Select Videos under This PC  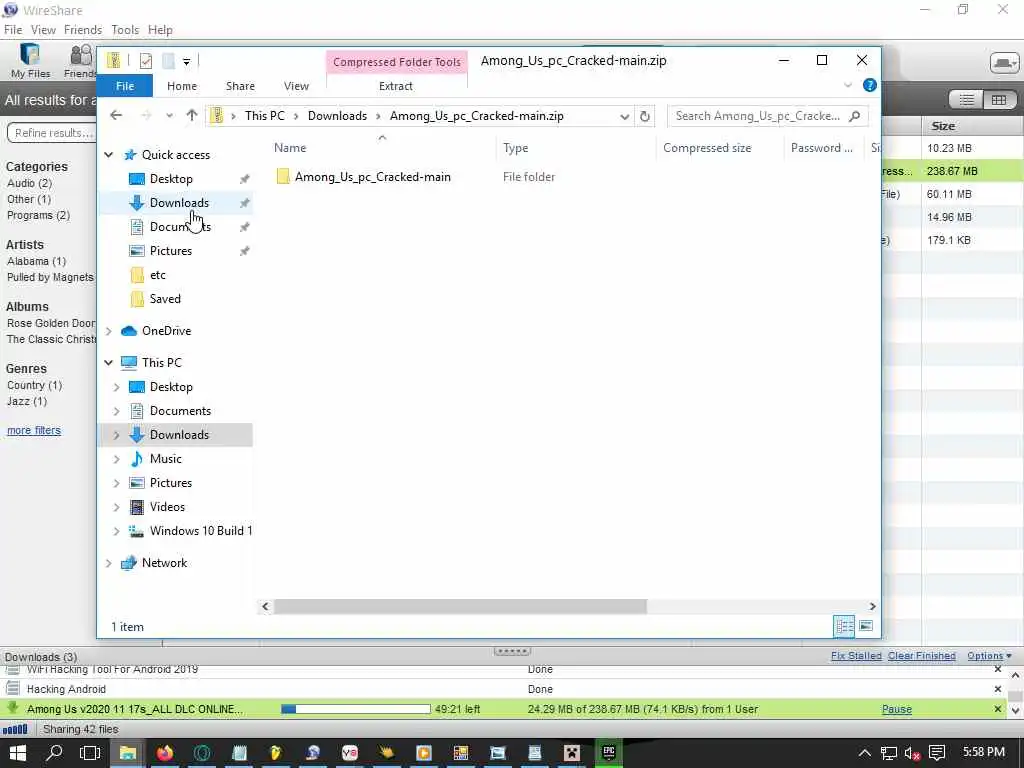pyautogui.click(x=167, y=507)
